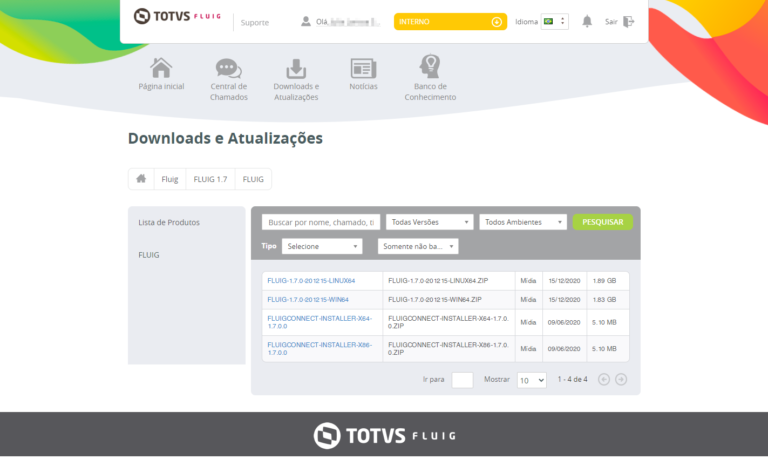Click the 5.10 MB size in X86 row
Viewport: 768px width, 459px height.
point(604,349)
